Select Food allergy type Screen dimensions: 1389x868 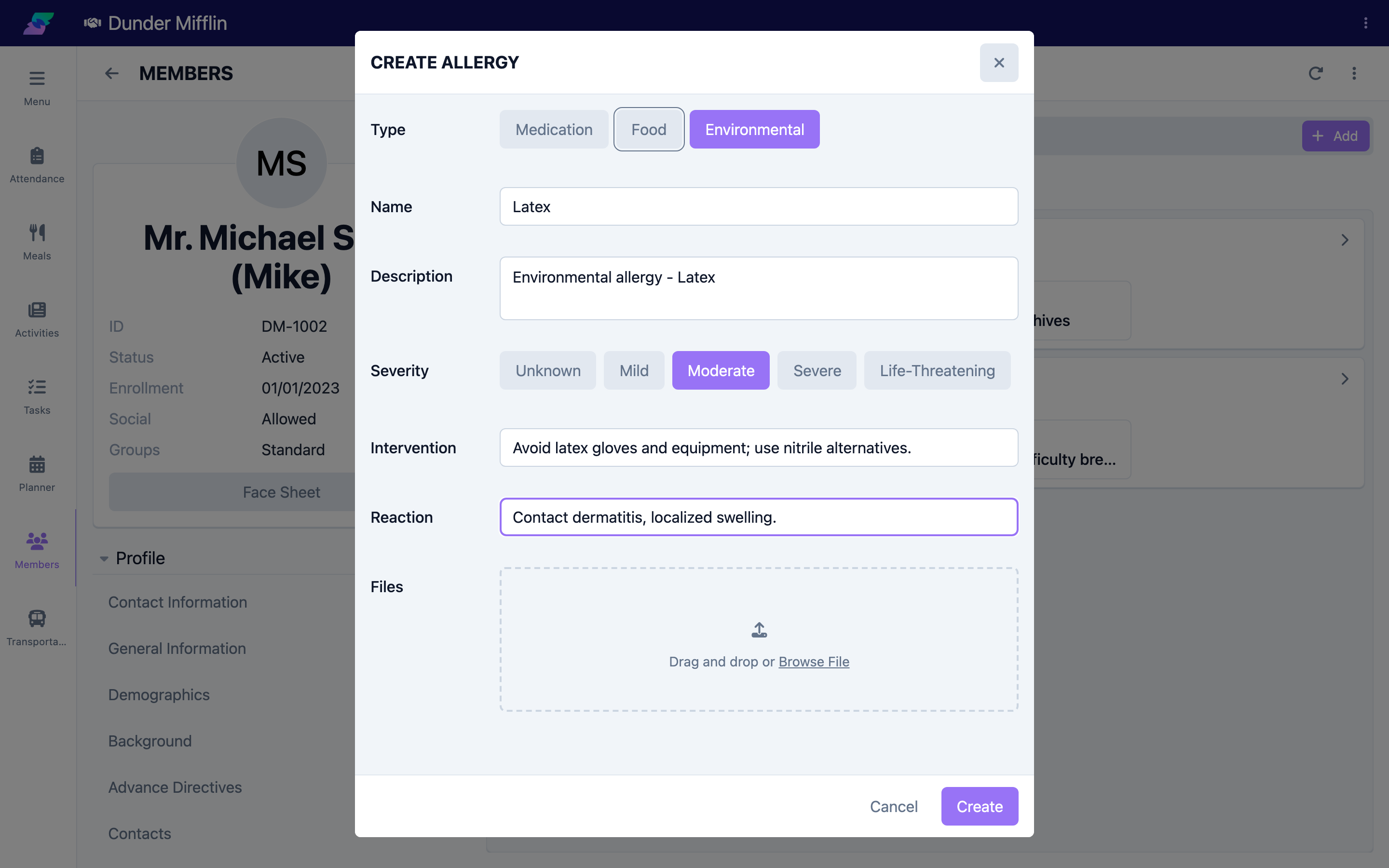click(x=649, y=129)
